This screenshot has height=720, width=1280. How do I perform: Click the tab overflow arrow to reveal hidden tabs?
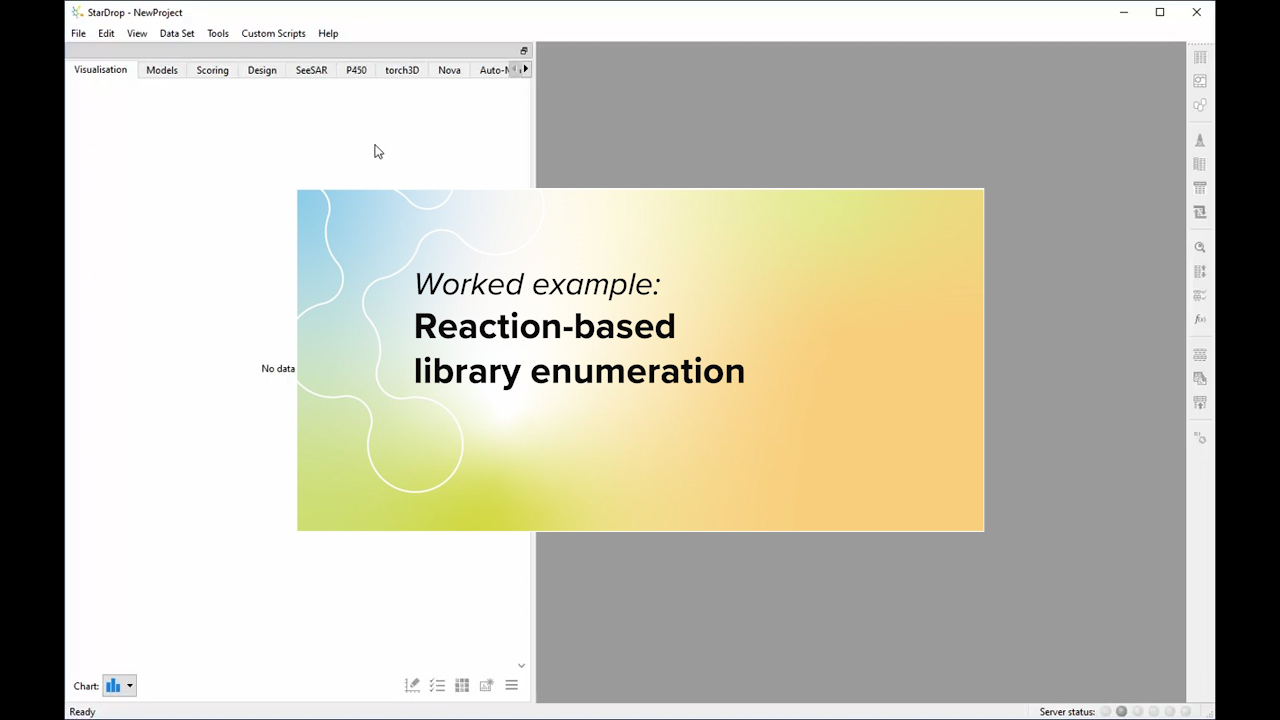point(524,69)
